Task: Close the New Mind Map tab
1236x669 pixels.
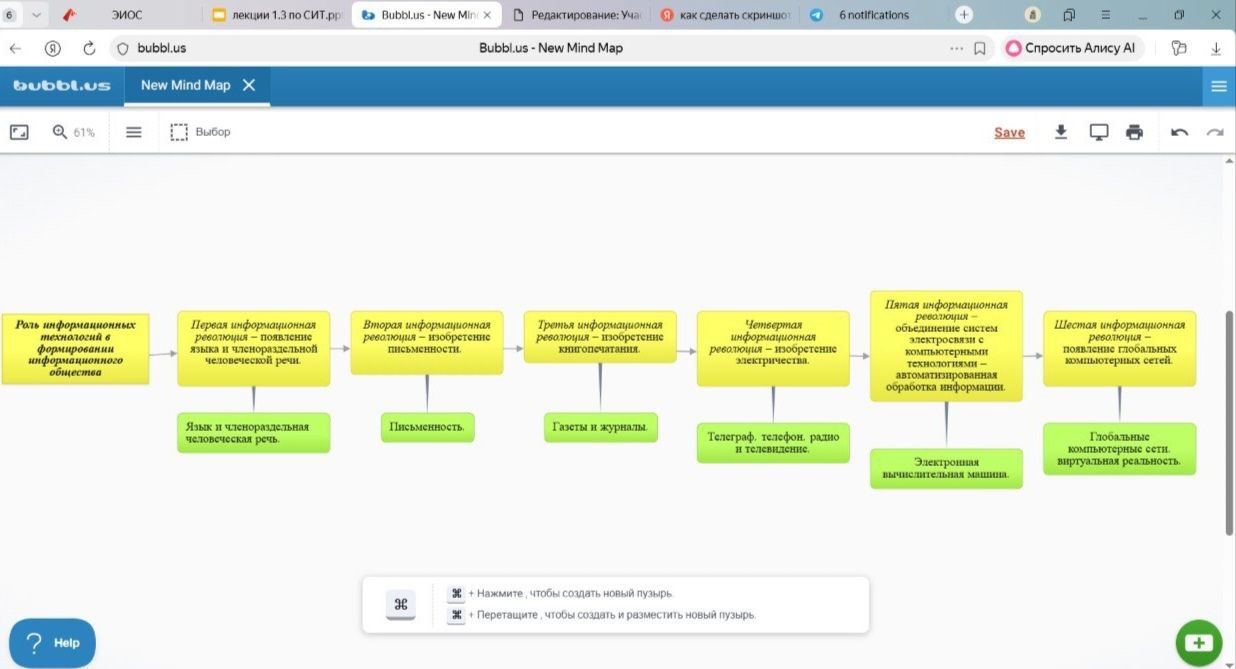Action: (x=249, y=85)
